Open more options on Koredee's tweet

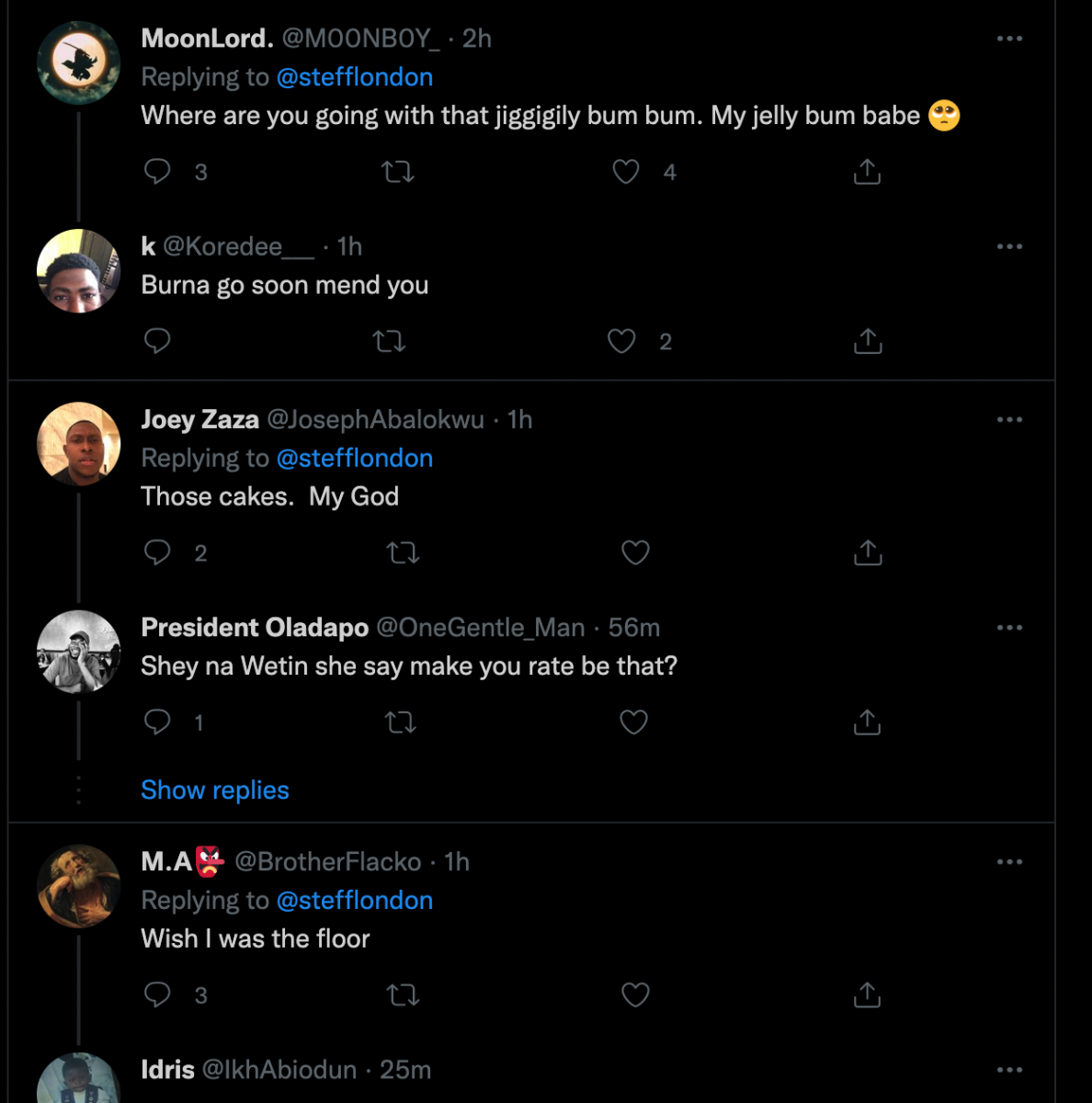click(x=1009, y=246)
